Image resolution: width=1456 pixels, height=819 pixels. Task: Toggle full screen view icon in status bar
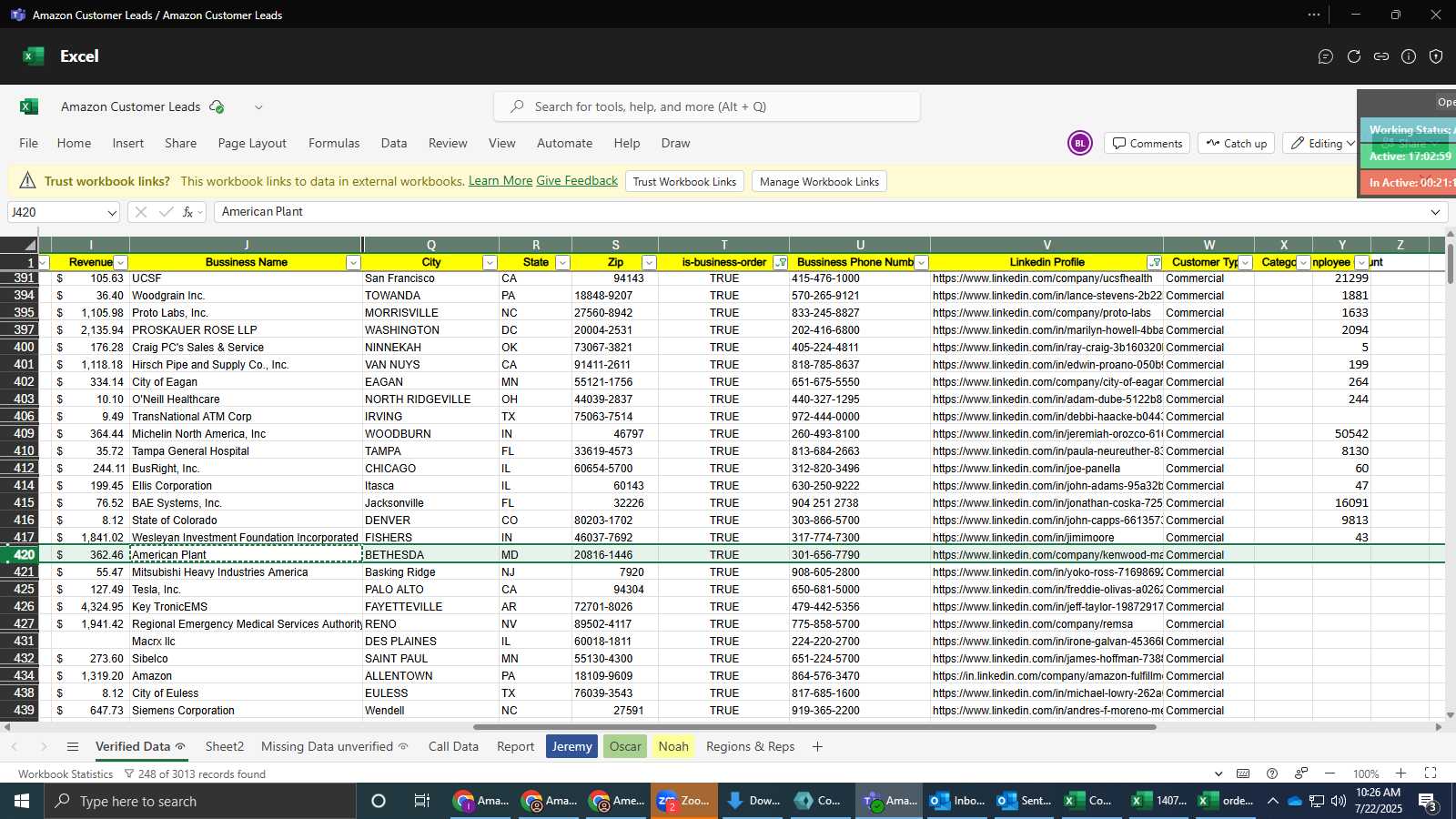pos(1431,773)
